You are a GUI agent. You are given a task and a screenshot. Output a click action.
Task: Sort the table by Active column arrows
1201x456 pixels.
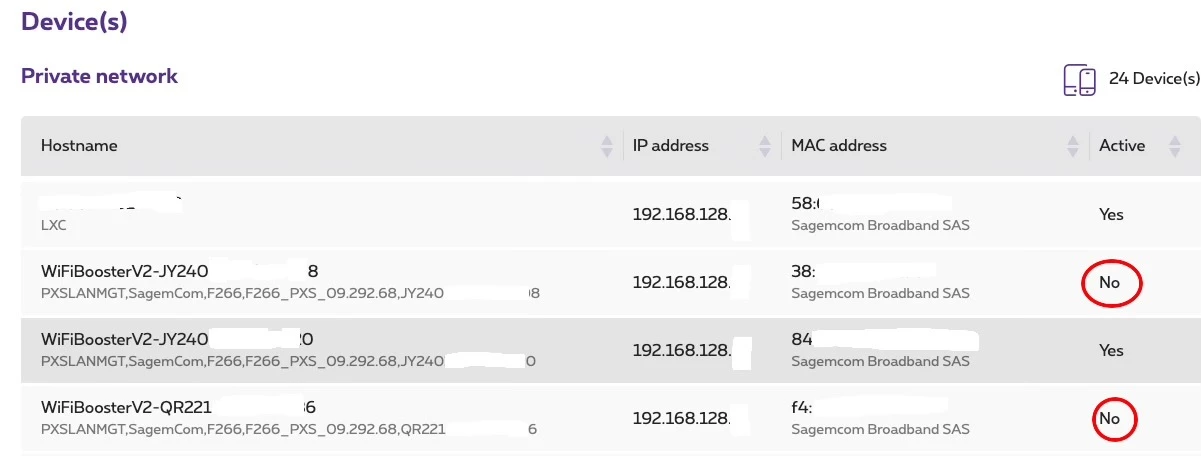click(x=1175, y=146)
